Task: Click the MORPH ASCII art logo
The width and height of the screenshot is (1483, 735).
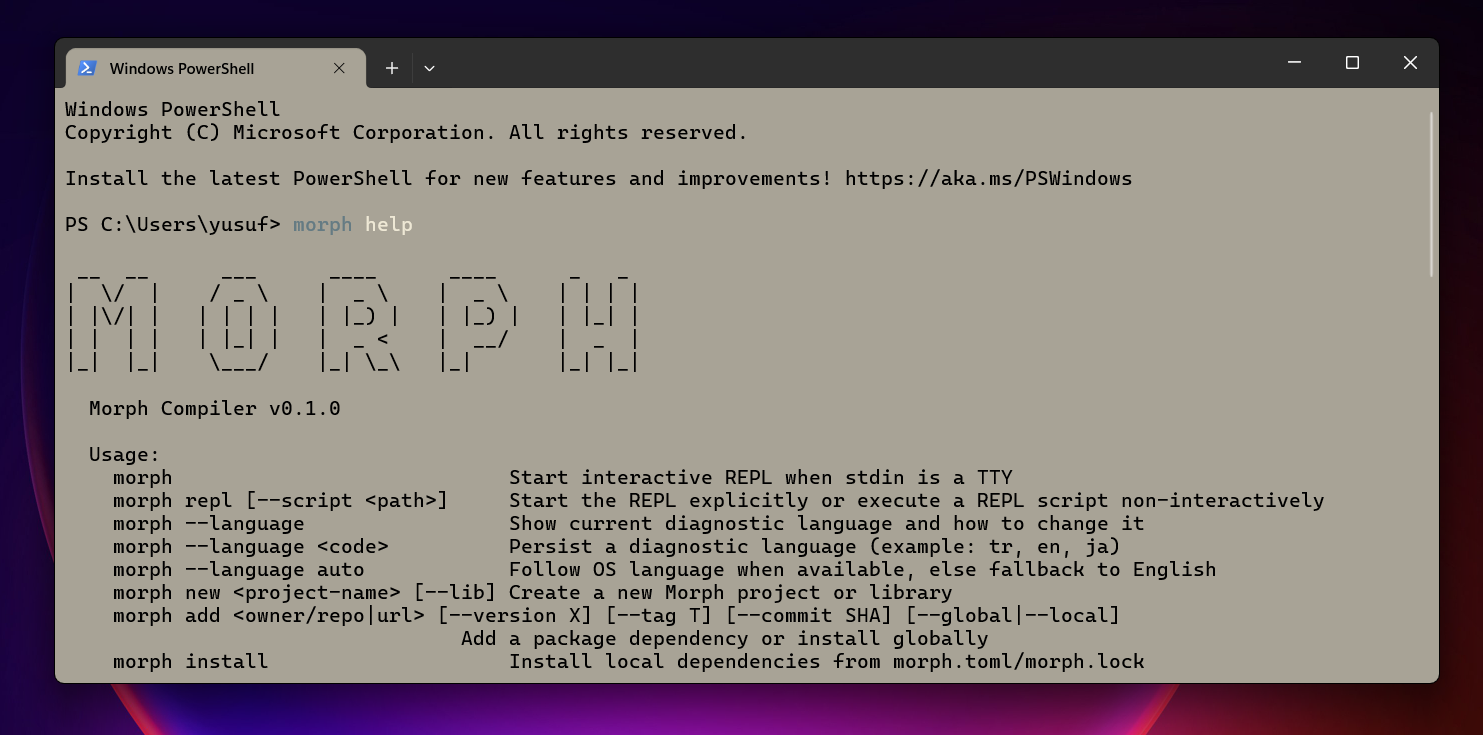Action: pyautogui.click(x=350, y=318)
